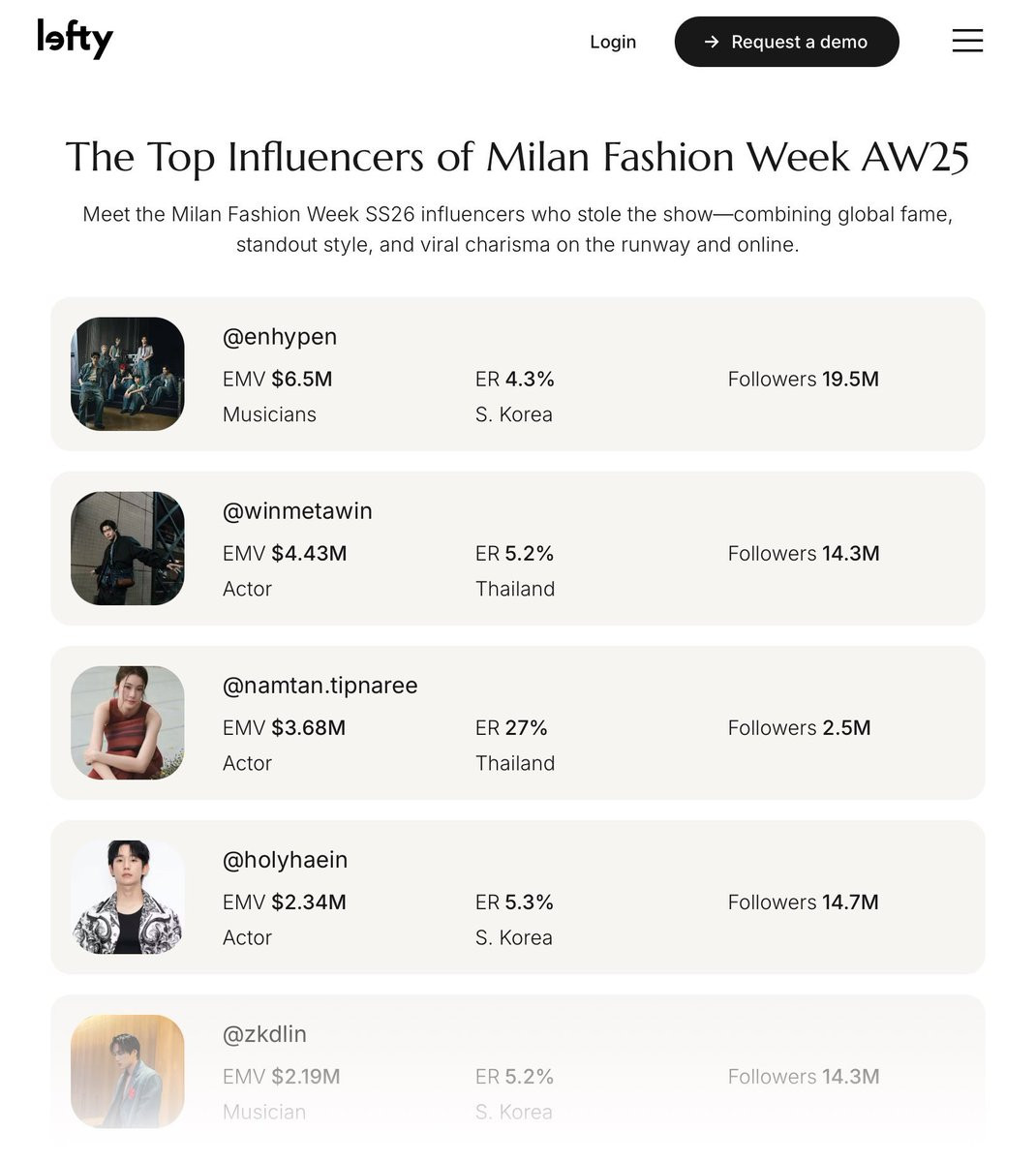Select the @namtan.tipnaree username

tap(320, 686)
